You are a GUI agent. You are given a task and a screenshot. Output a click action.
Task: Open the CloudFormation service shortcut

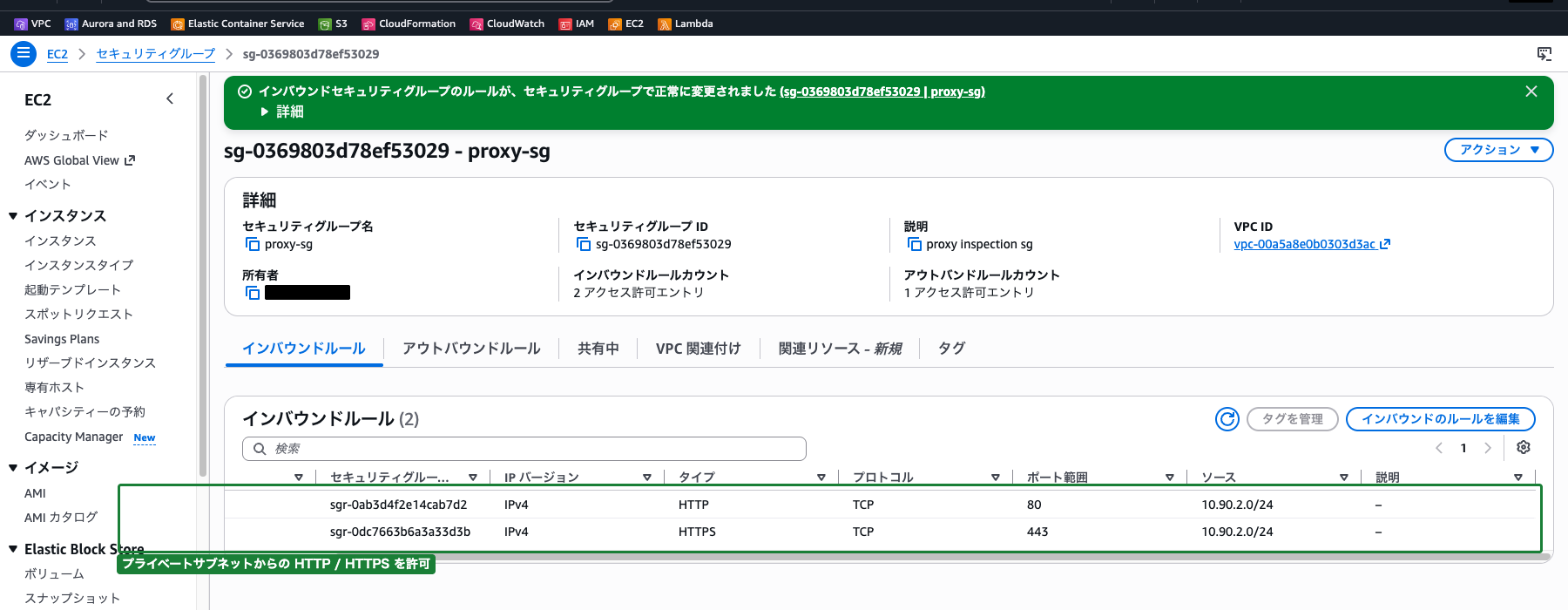(x=409, y=24)
